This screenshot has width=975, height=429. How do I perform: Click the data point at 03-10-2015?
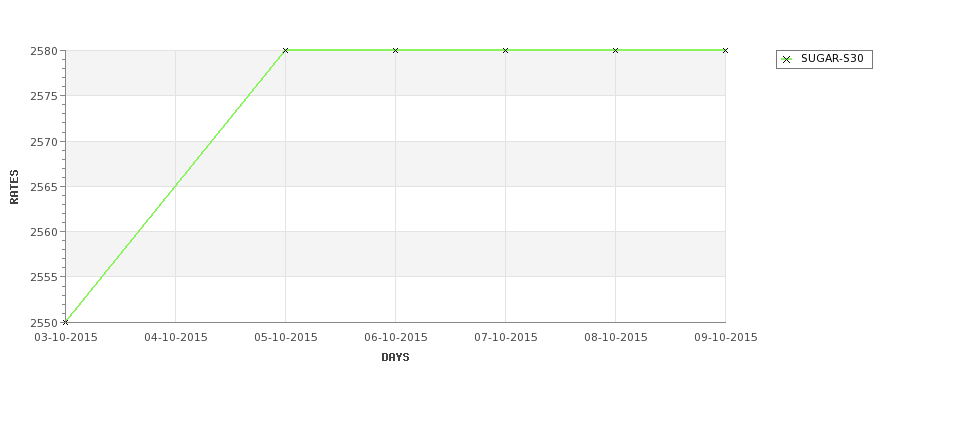point(65,322)
